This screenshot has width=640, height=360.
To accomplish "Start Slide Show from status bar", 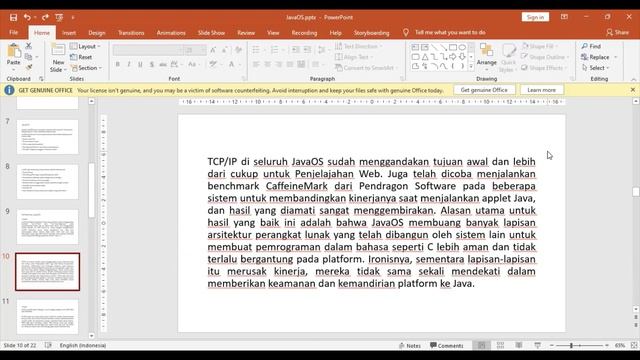I will pos(537,345).
